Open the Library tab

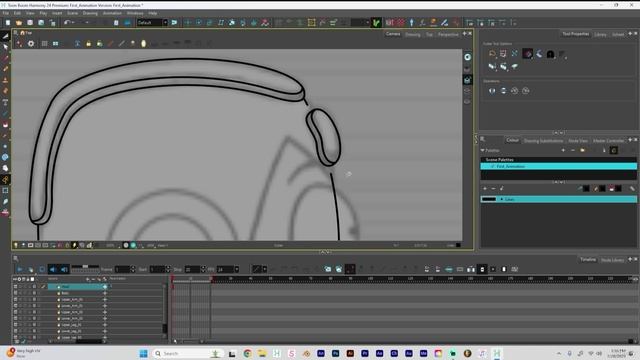tap(600, 34)
